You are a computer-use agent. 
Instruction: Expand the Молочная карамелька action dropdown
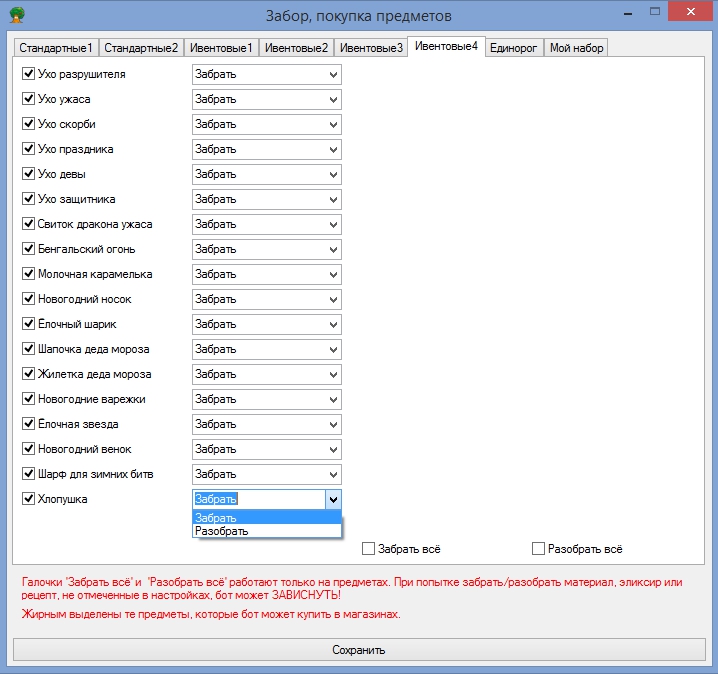(x=266, y=274)
